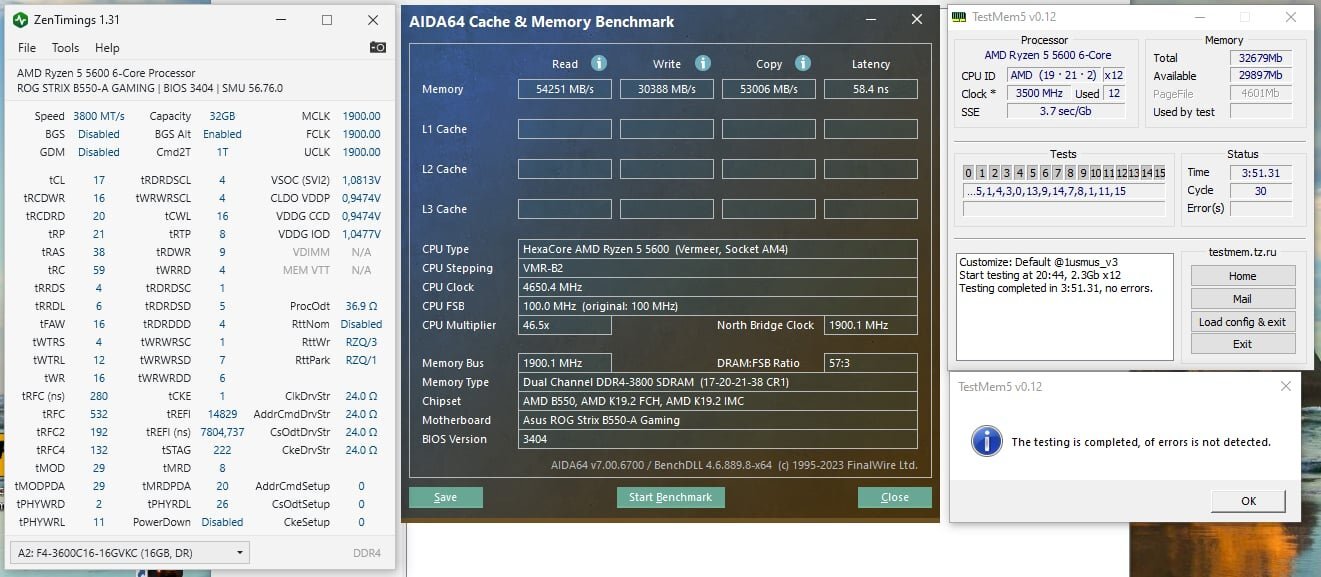The image size is (1321, 577).
Task: Click the Cmd2T value 1T
Action: pyautogui.click(x=222, y=152)
